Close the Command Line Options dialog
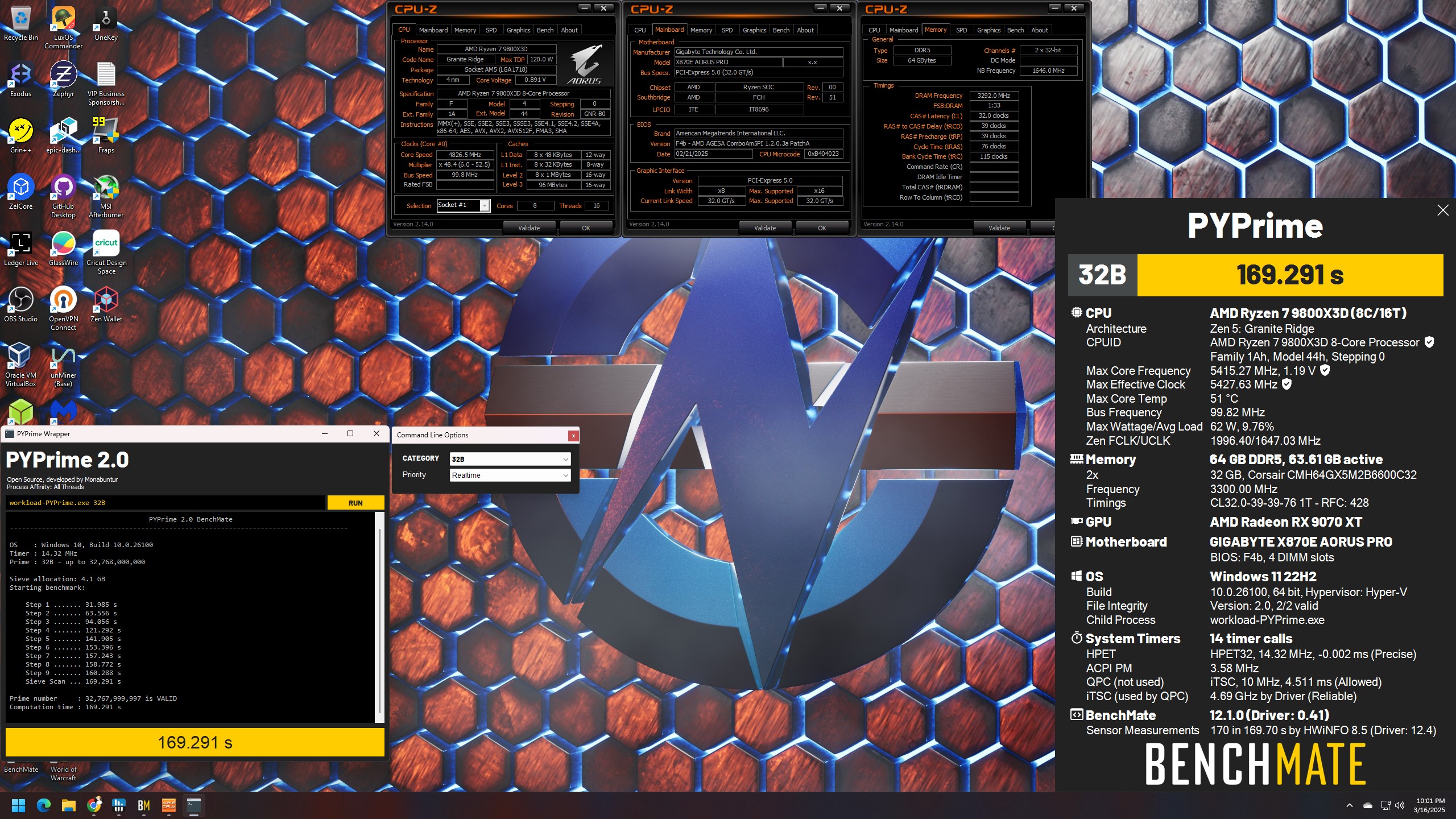Viewport: 1456px width, 819px height. [x=573, y=436]
